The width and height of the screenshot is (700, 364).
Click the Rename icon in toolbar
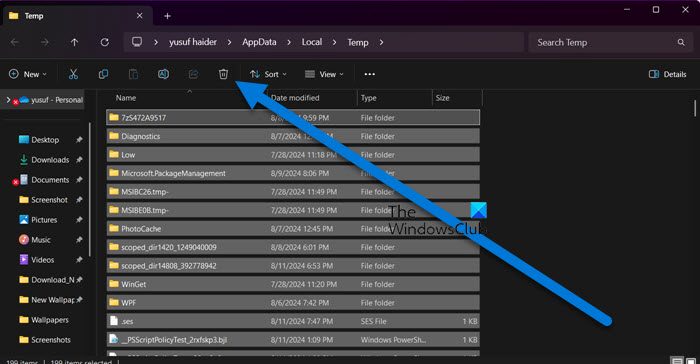coord(163,74)
